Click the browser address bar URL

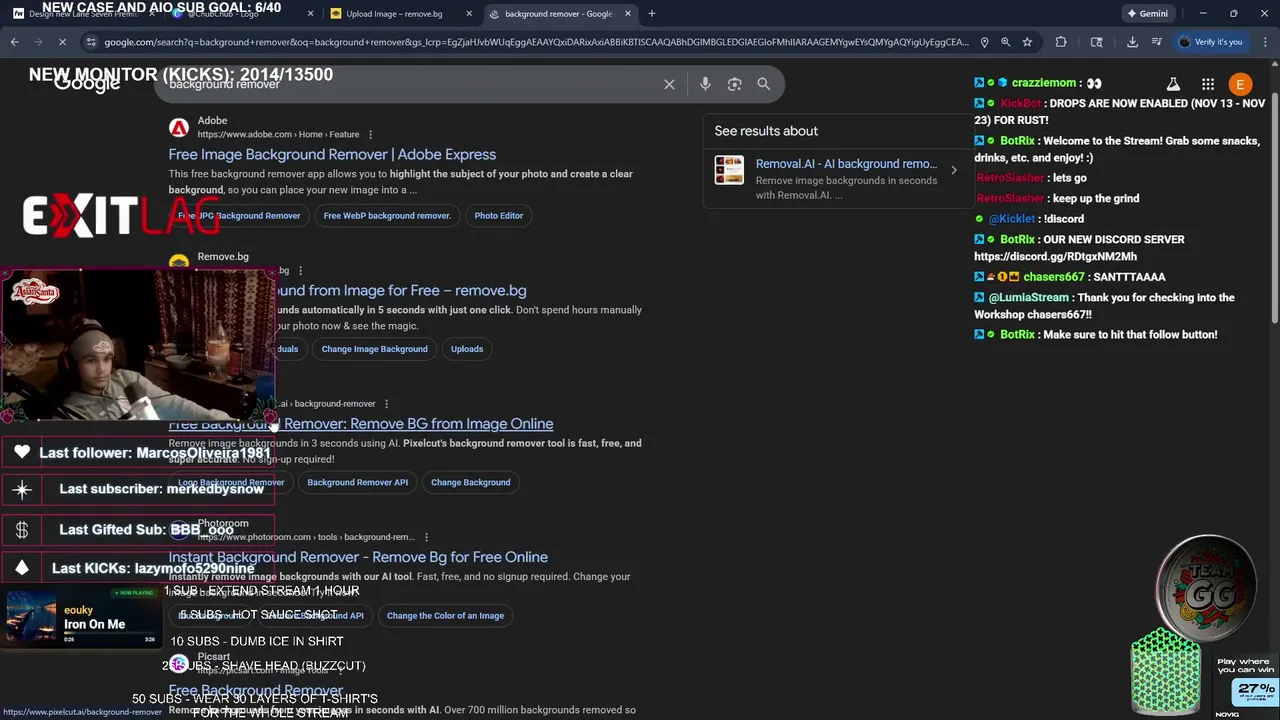click(x=536, y=42)
